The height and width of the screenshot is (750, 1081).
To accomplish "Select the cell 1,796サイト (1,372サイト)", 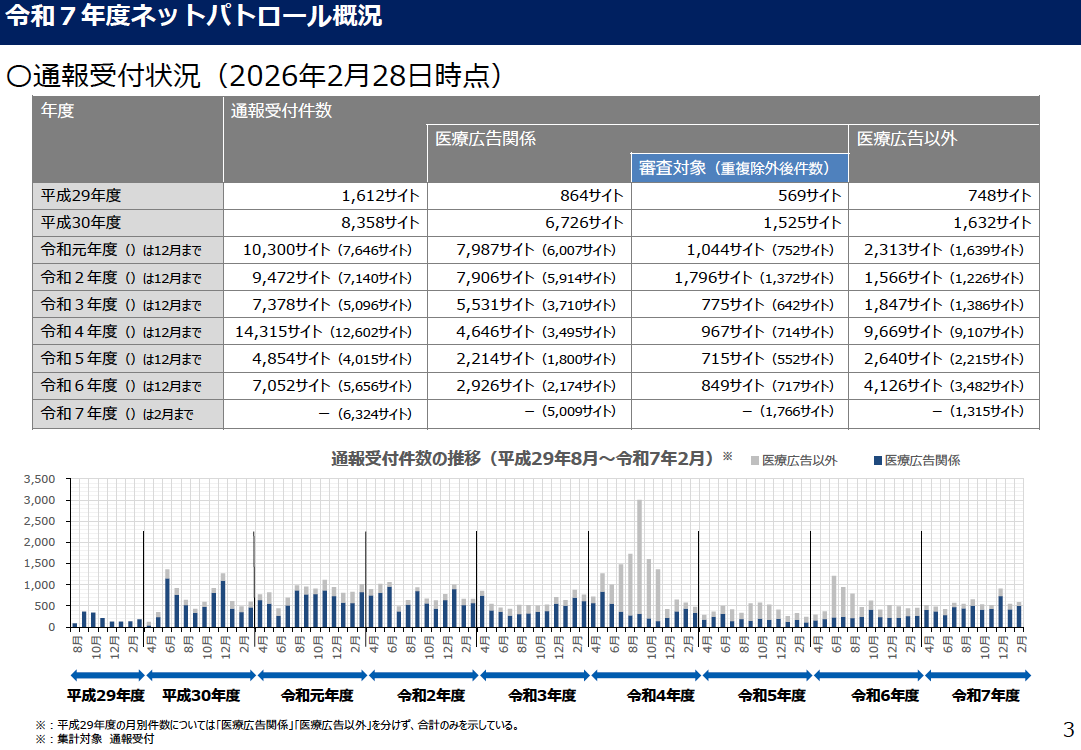I will pyautogui.click(x=740, y=277).
